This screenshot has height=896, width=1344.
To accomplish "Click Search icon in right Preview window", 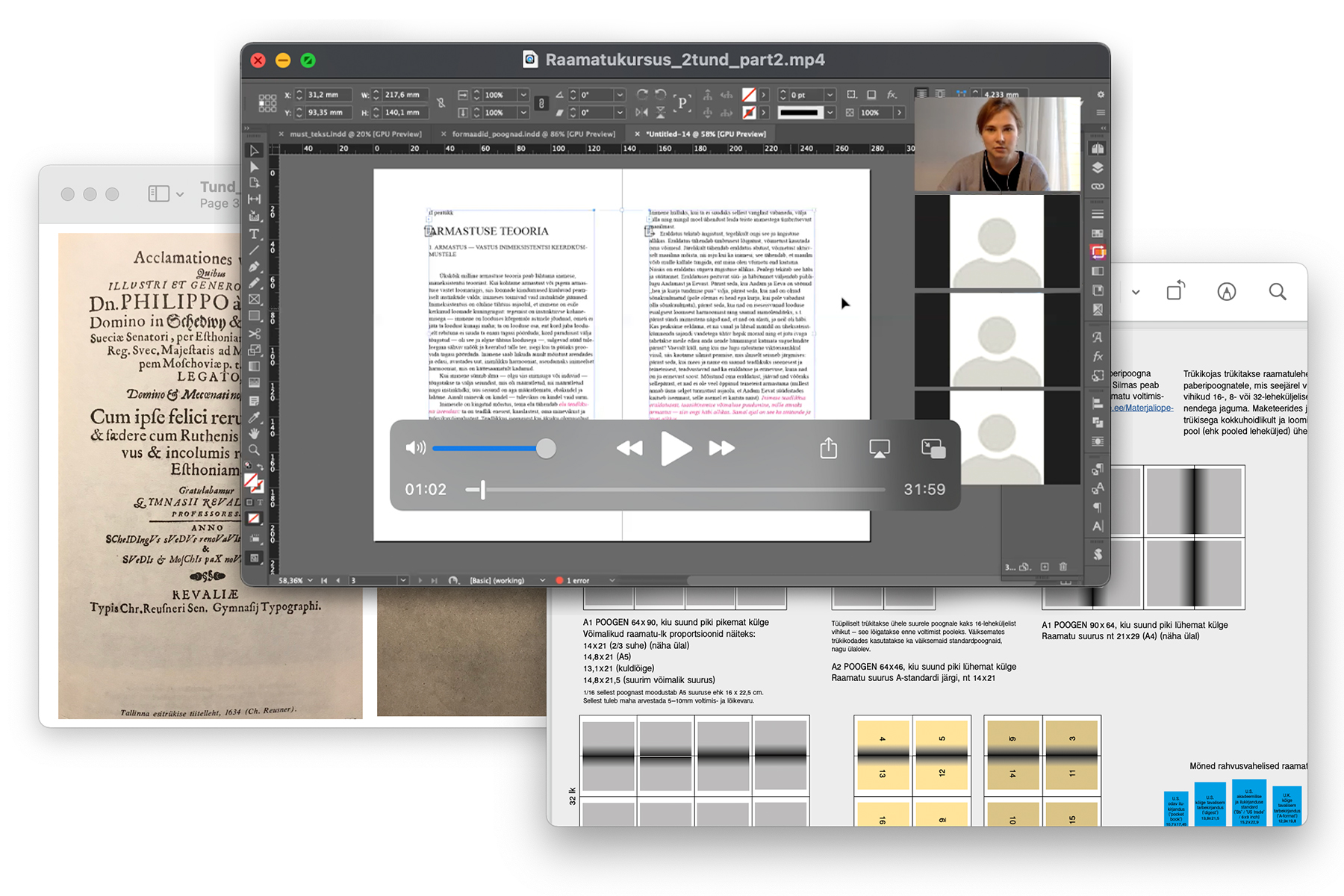I will coord(1278,291).
